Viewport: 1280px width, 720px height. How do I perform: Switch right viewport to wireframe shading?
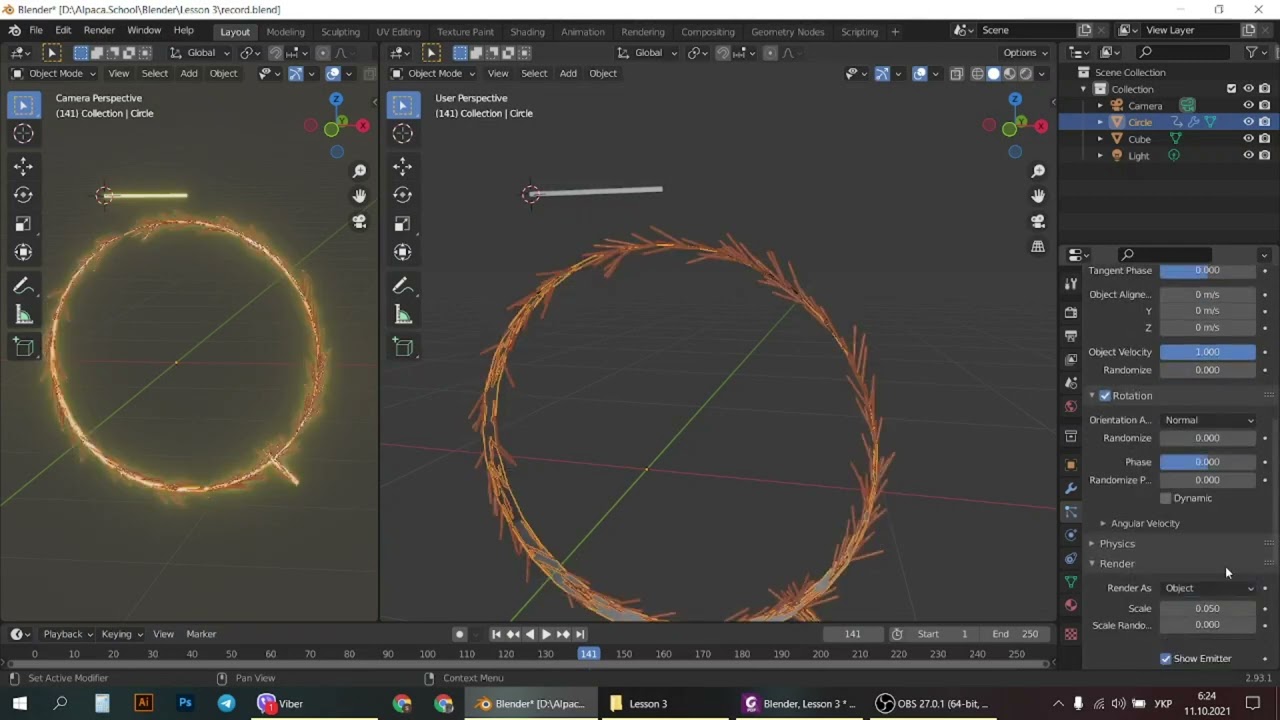tap(977, 73)
